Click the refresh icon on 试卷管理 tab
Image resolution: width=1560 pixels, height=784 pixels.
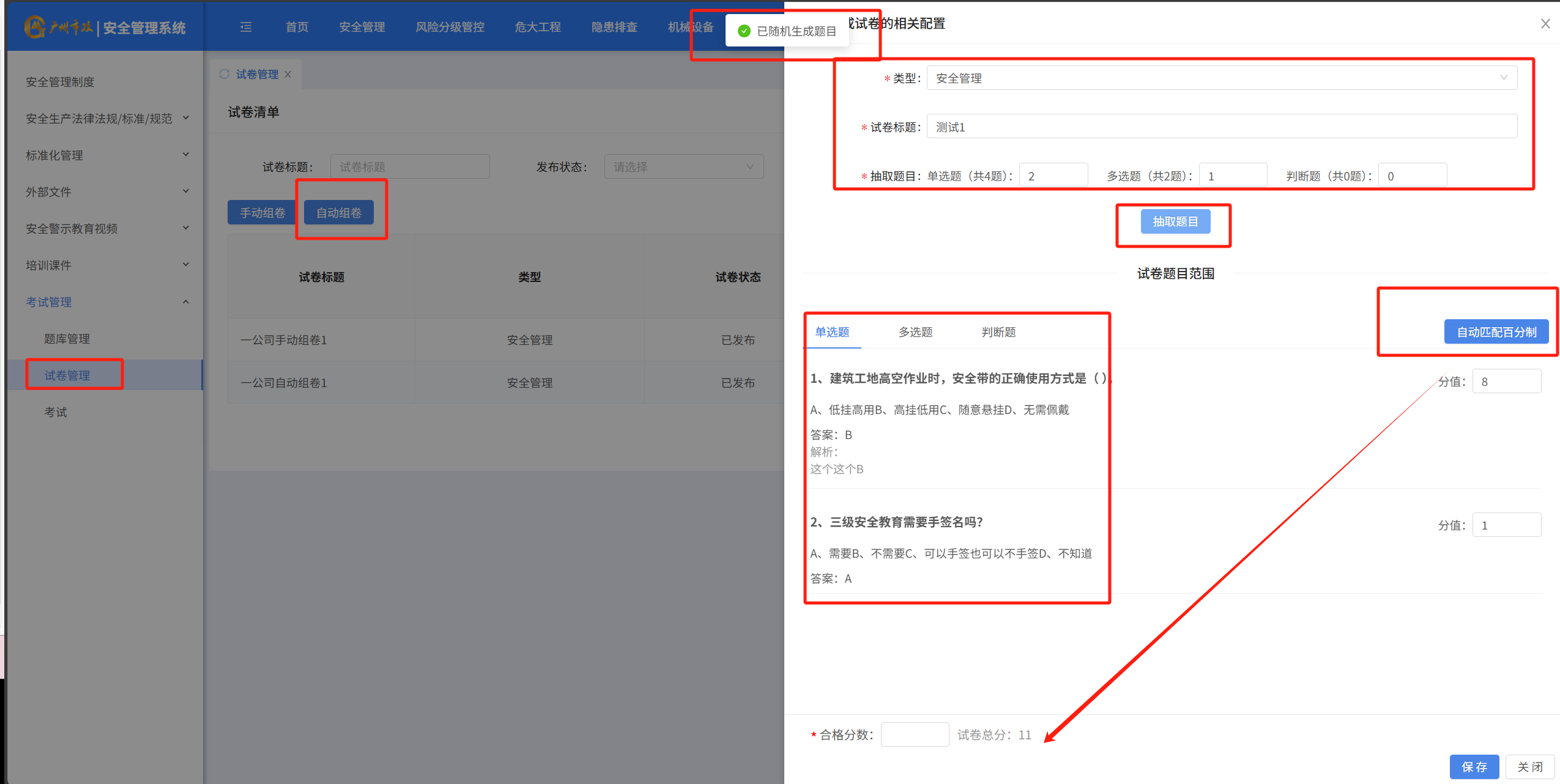225,74
